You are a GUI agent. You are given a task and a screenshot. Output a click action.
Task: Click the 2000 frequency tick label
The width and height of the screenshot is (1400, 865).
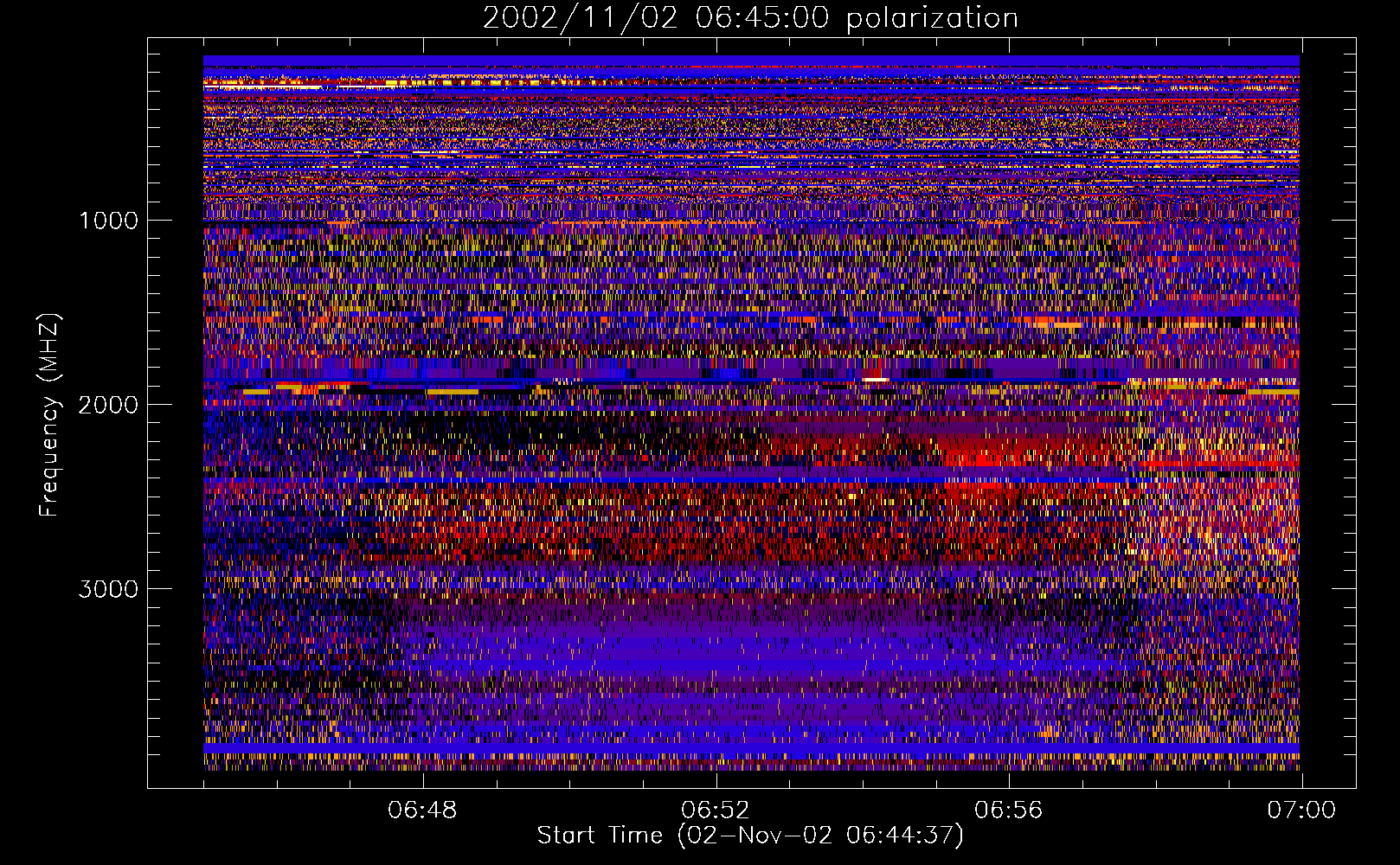(x=108, y=405)
